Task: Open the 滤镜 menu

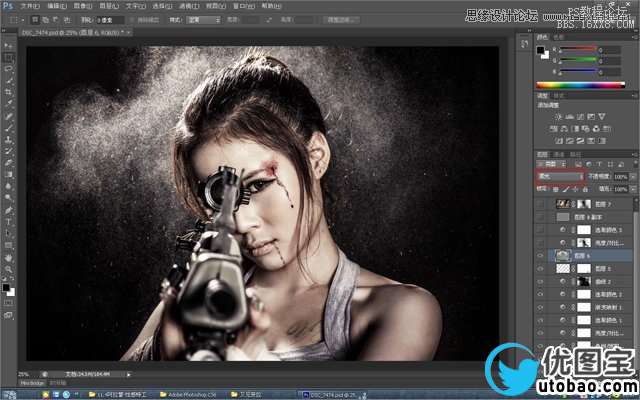Action: tap(189, 6)
